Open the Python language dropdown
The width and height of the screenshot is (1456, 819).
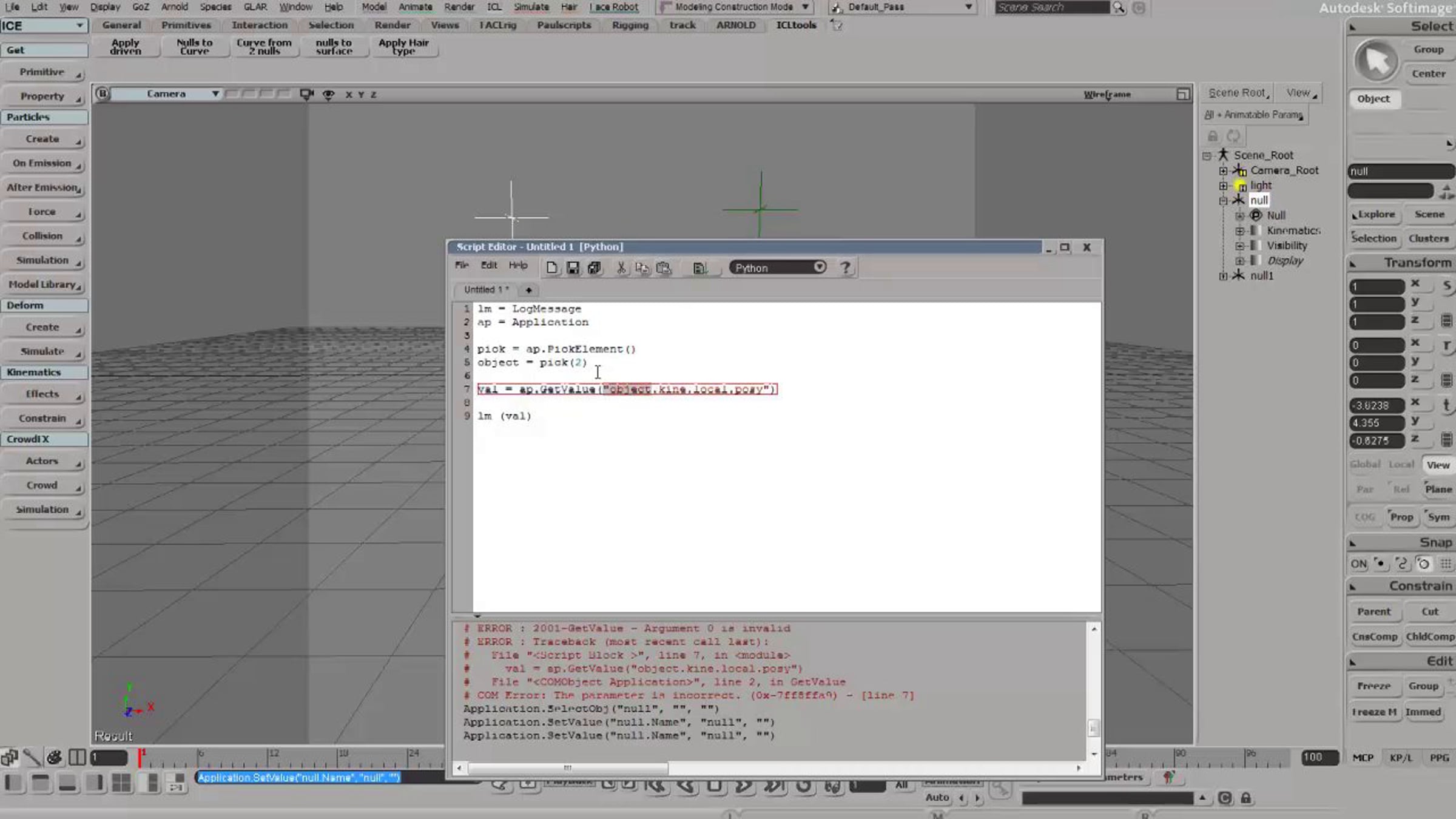click(x=777, y=268)
